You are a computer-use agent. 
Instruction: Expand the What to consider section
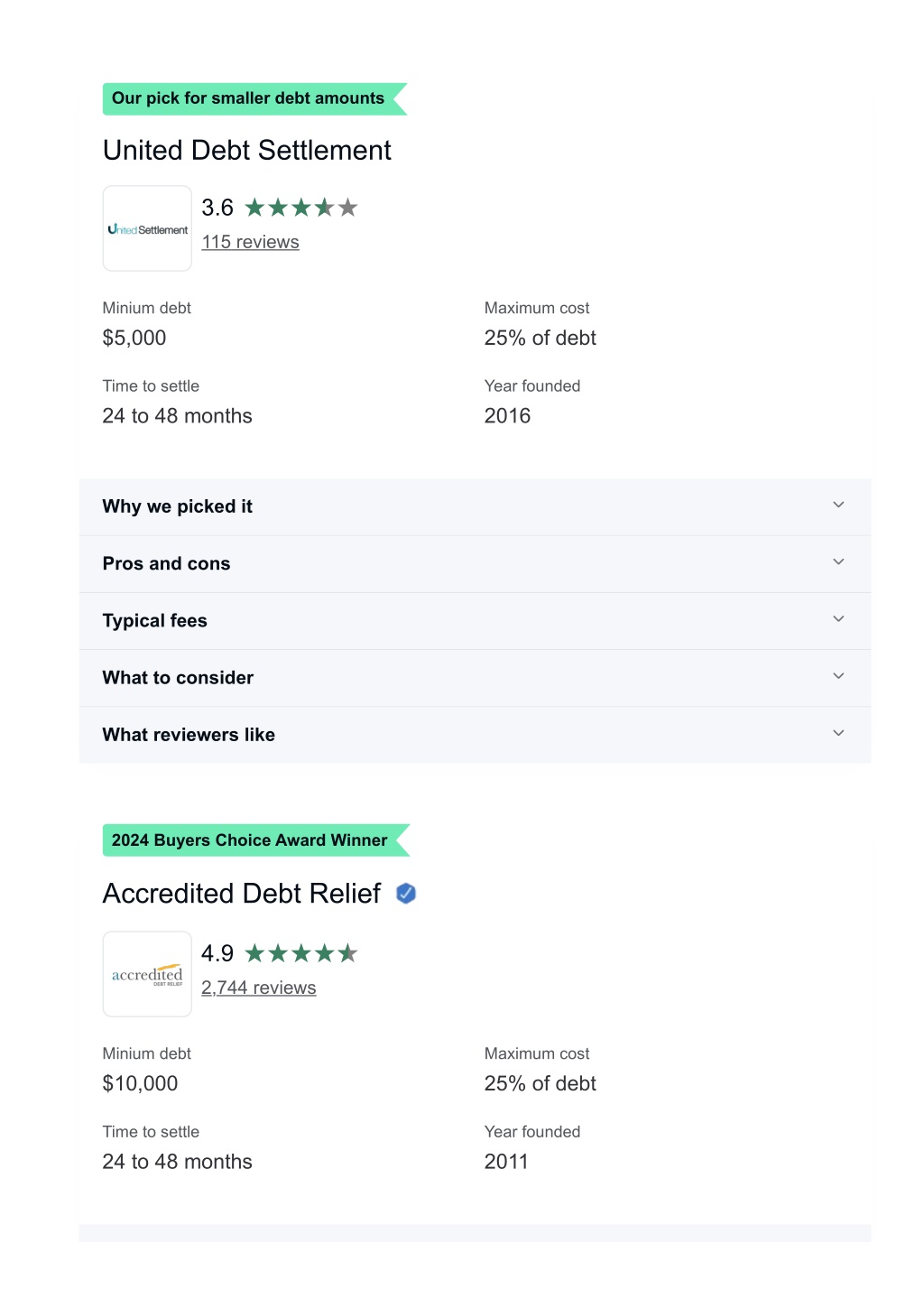475,678
